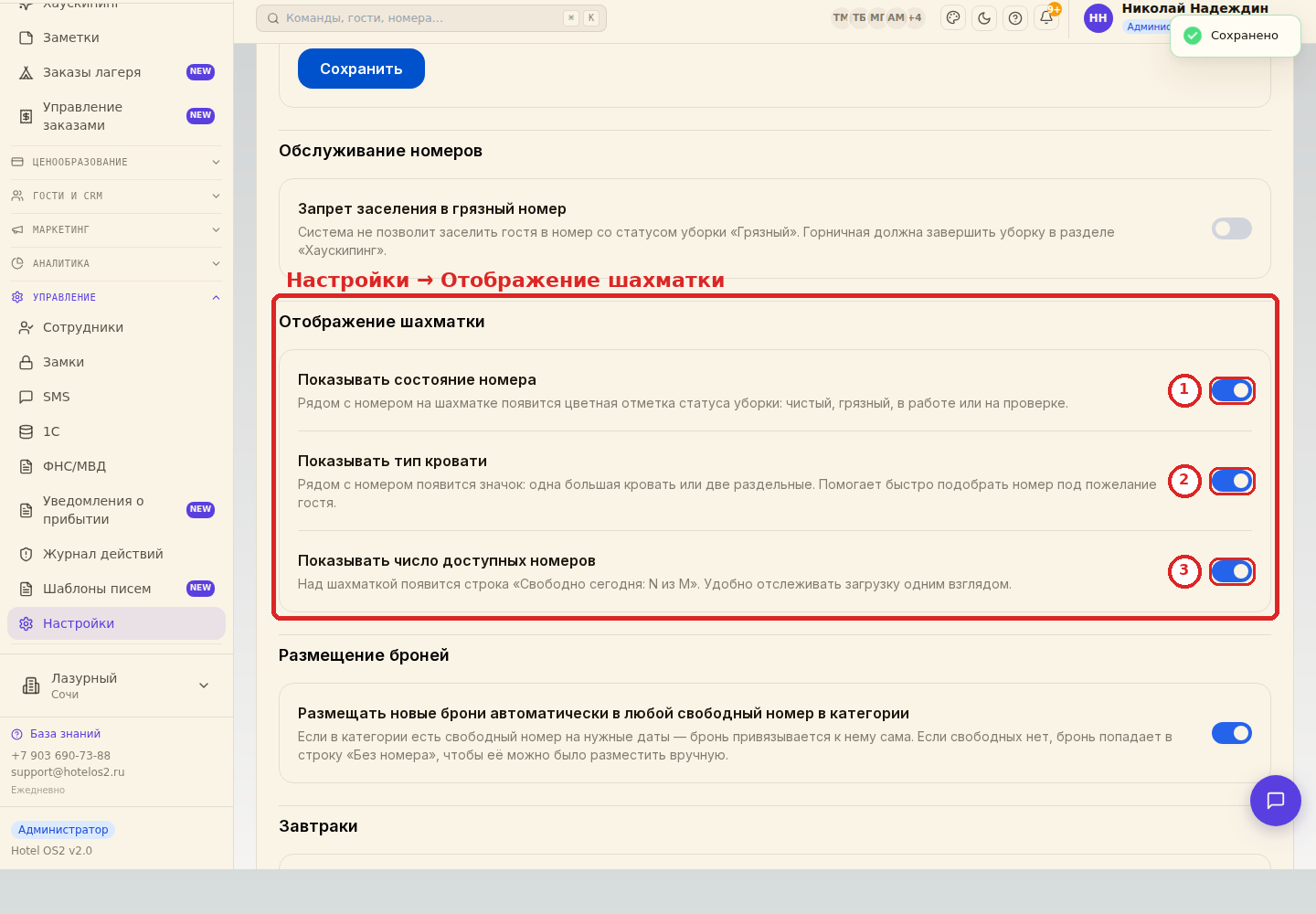1316x914 pixels.
Task: Click the Обслуживание номеров heading
Action: (x=380, y=151)
